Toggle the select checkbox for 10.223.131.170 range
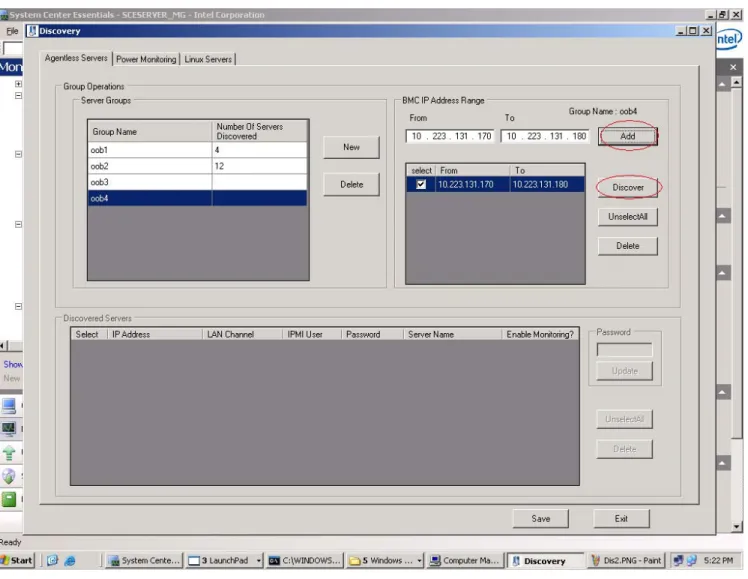Viewport: 748px width, 579px height. 421,184
